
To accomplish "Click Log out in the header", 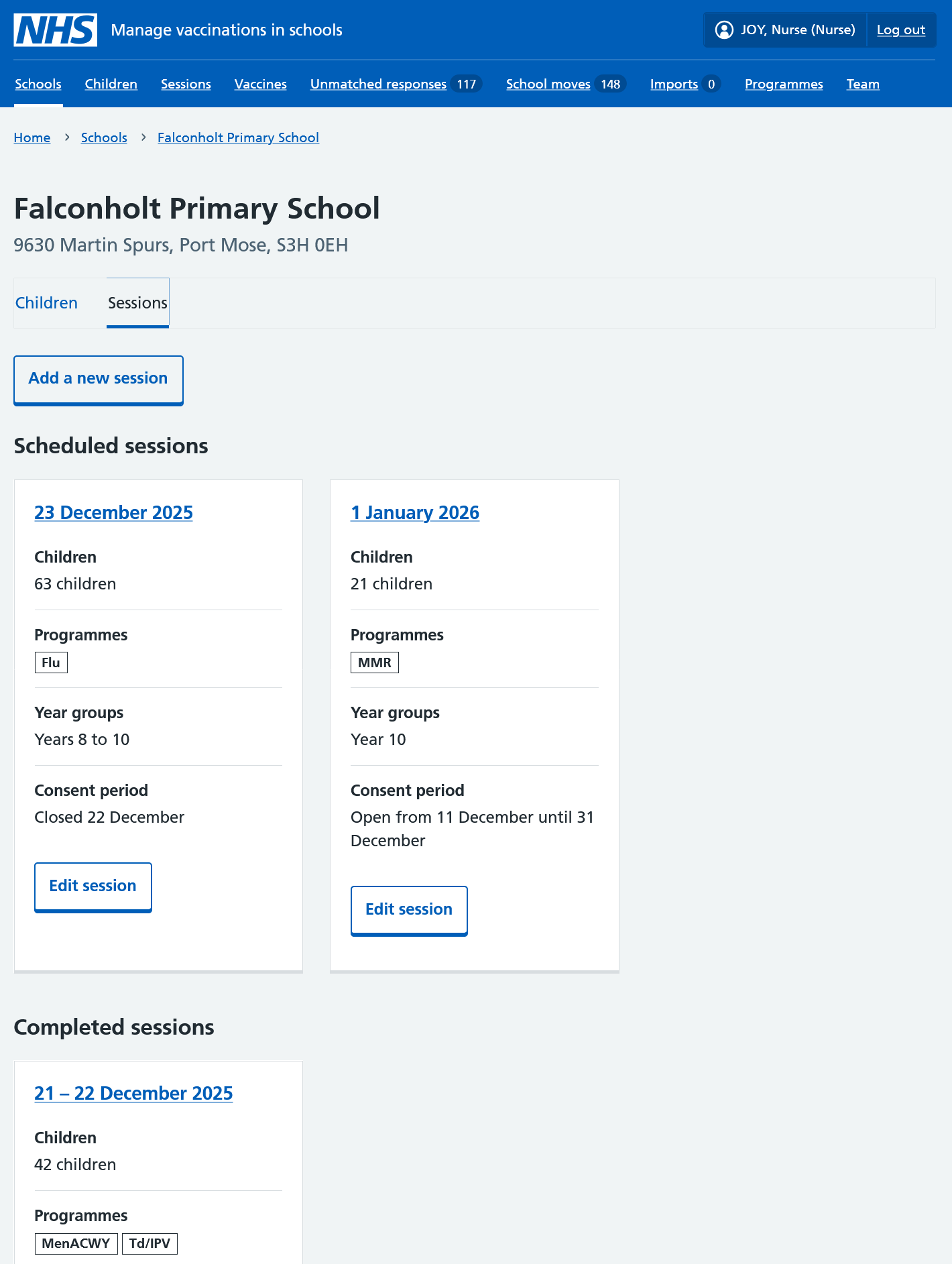I will pos(900,30).
